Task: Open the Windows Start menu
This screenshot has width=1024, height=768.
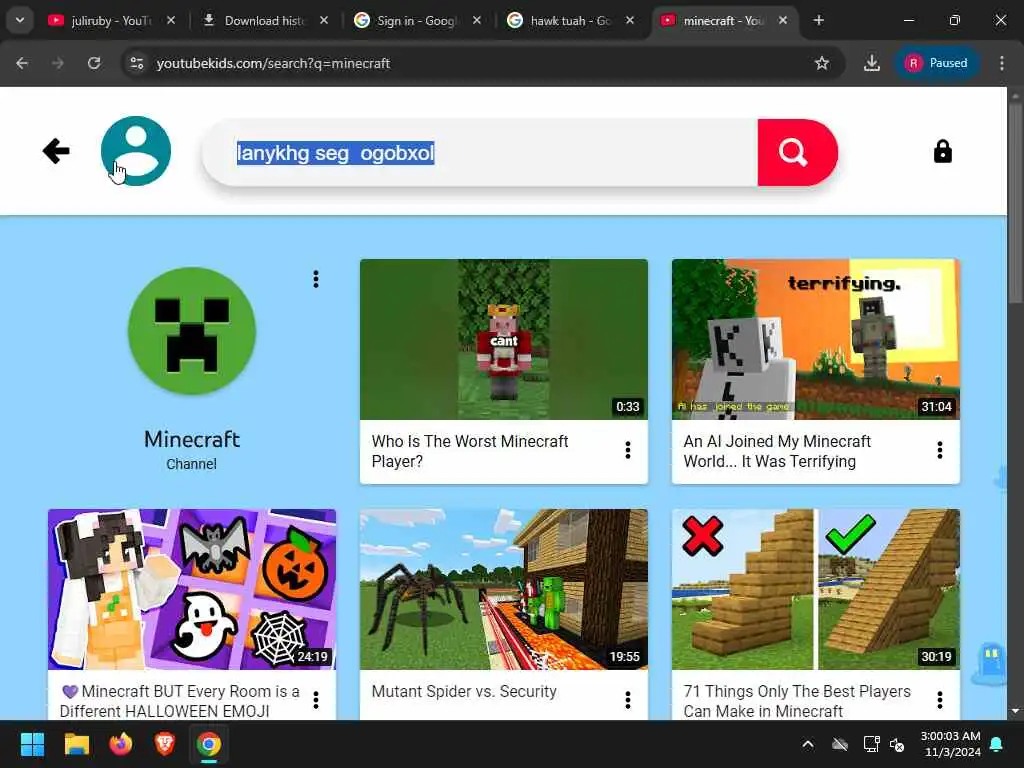Action: tap(33, 744)
